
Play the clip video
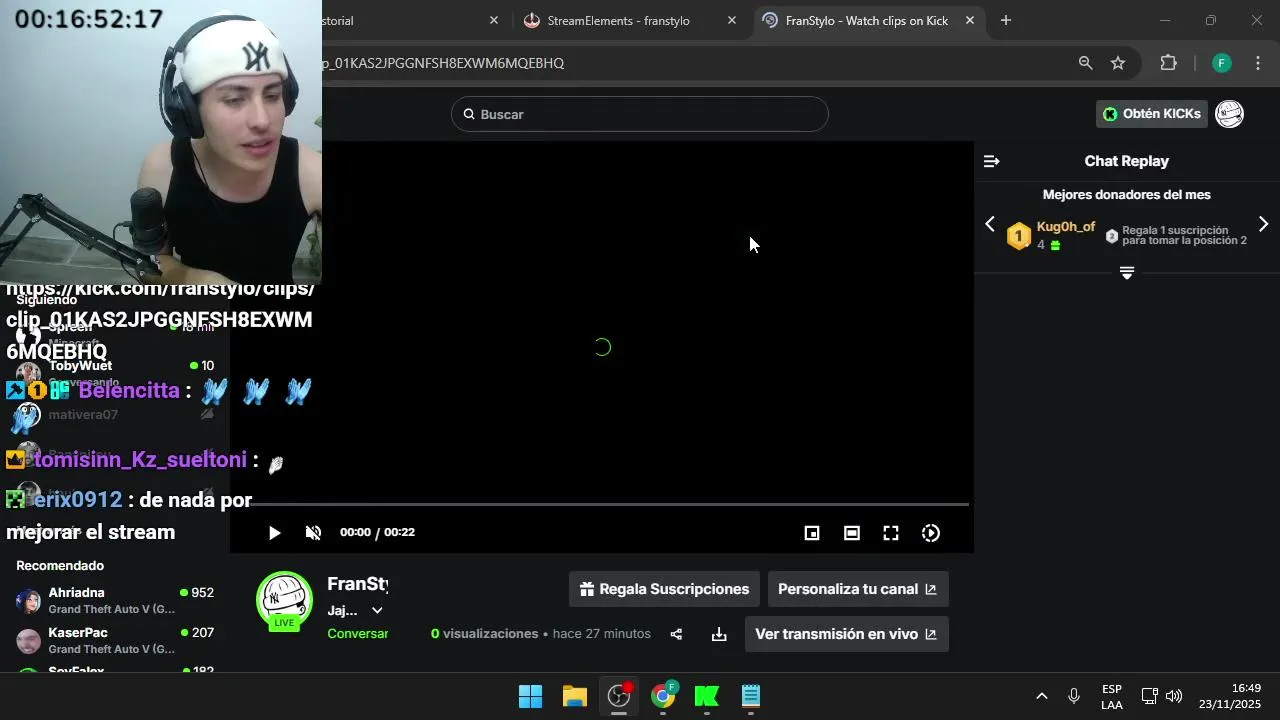(274, 533)
